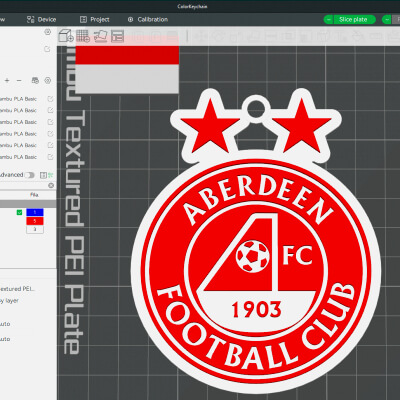Open the second Bambu PLA Basic filament dropdown
Screen dimensions: 400x400
[x=18, y=110]
